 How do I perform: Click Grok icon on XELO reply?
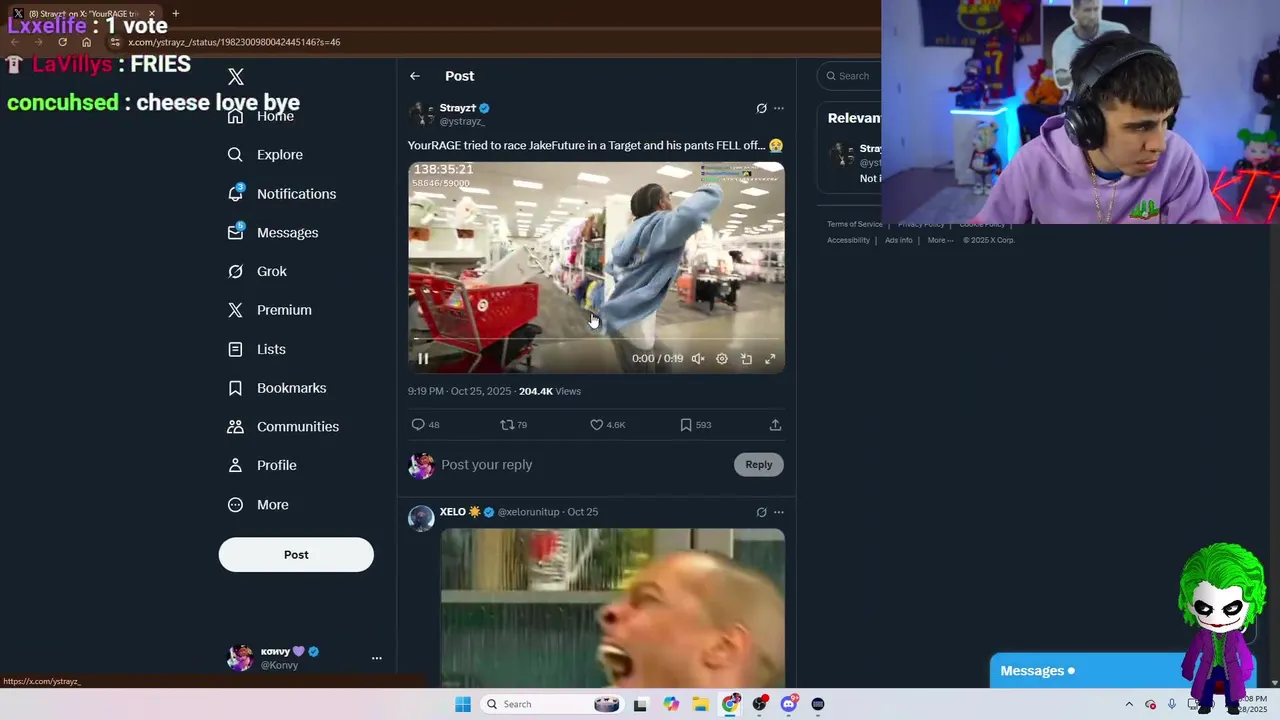(761, 512)
